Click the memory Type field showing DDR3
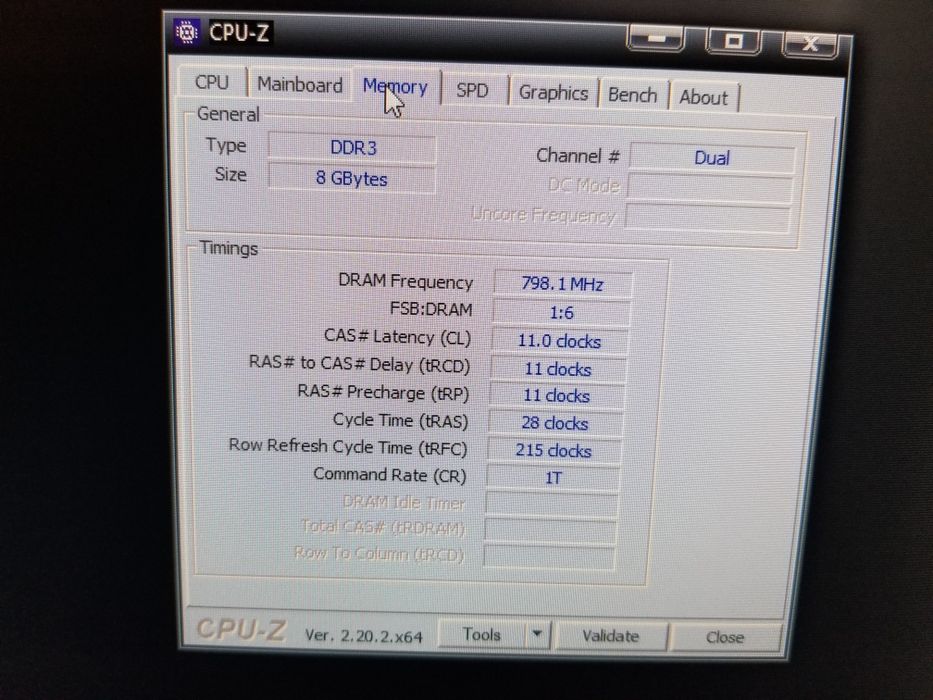This screenshot has height=700, width=933. [352, 148]
